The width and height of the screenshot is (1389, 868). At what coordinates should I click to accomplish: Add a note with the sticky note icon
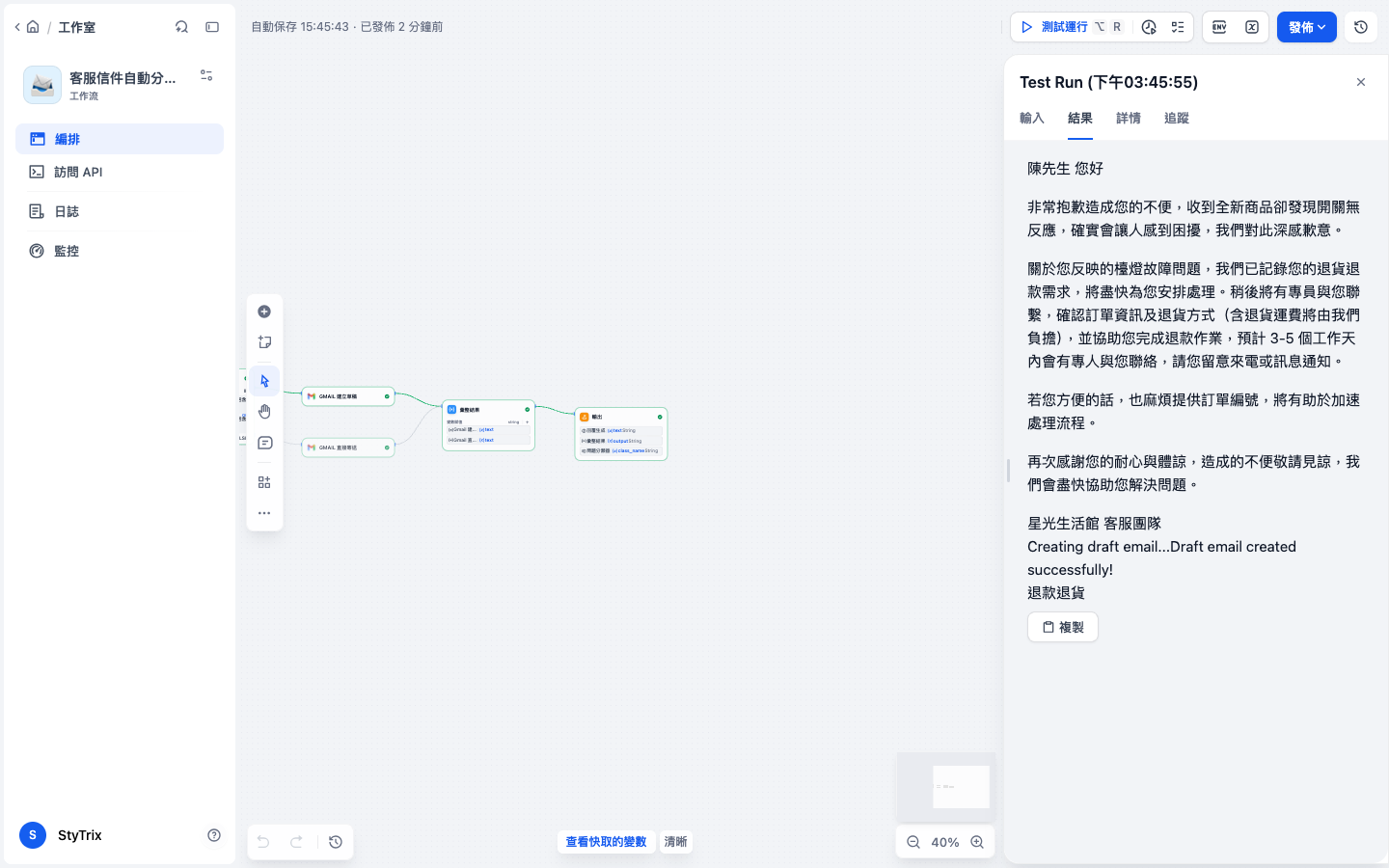pyautogui.click(x=264, y=342)
